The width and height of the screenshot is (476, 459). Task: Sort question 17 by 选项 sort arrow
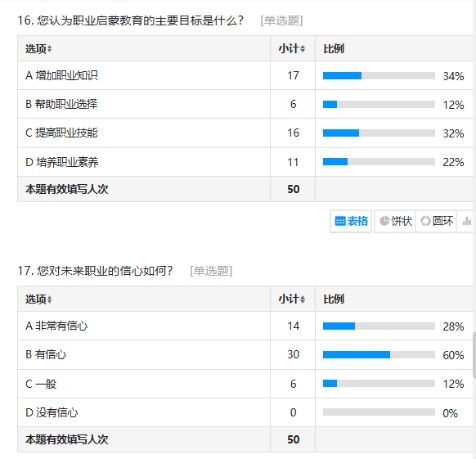pos(50,299)
